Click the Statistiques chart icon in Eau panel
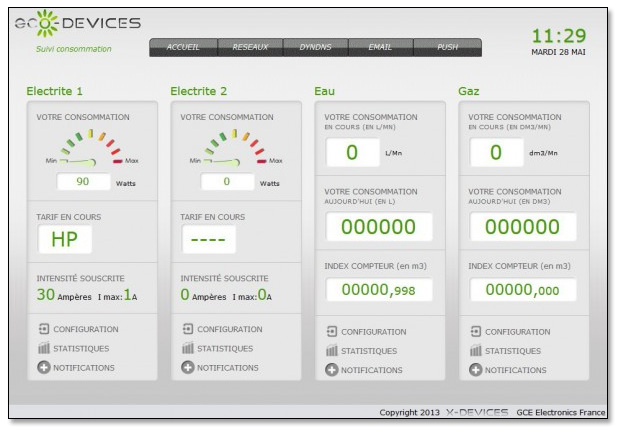The height and width of the screenshot is (427, 617). tap(331, 351)
